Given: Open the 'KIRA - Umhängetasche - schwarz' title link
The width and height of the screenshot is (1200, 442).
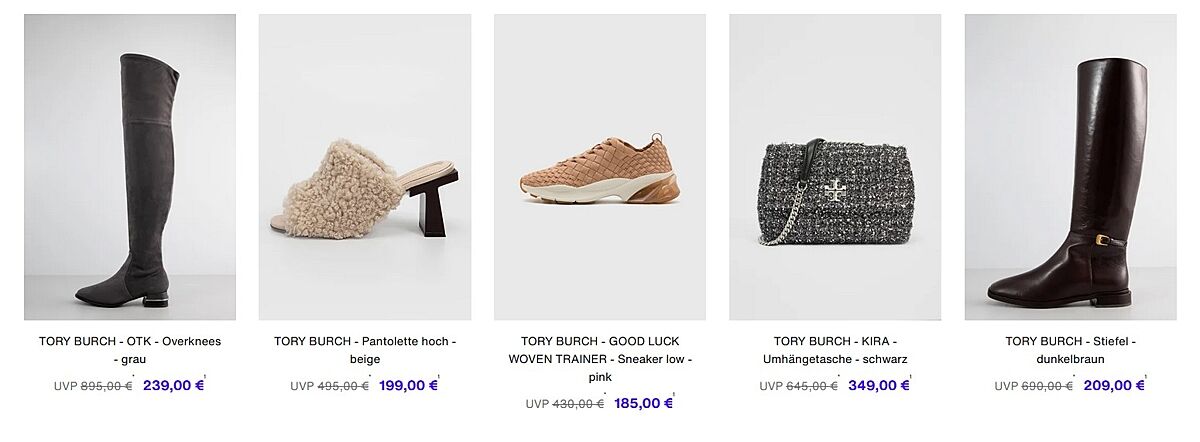Looking at the screenshot, I should click(x=835, y=349).
